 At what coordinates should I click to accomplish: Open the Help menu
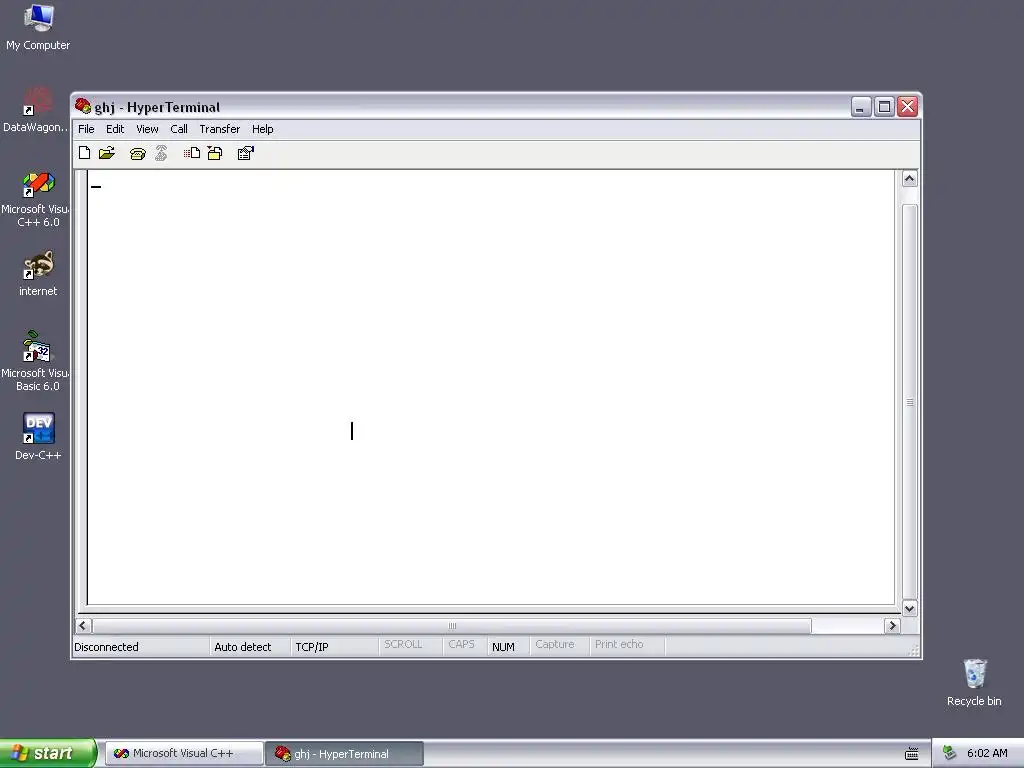point(263,129)
